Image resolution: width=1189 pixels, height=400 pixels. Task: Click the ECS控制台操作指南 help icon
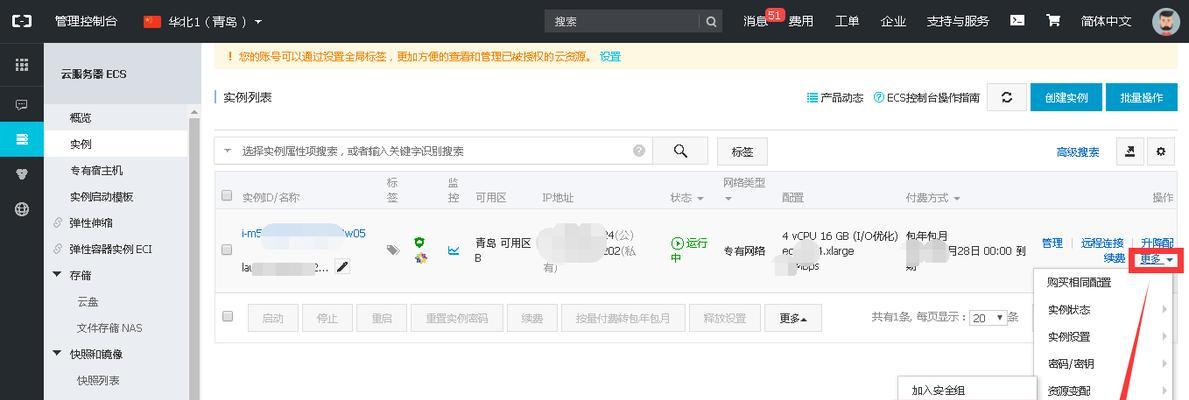click(879, 98)
